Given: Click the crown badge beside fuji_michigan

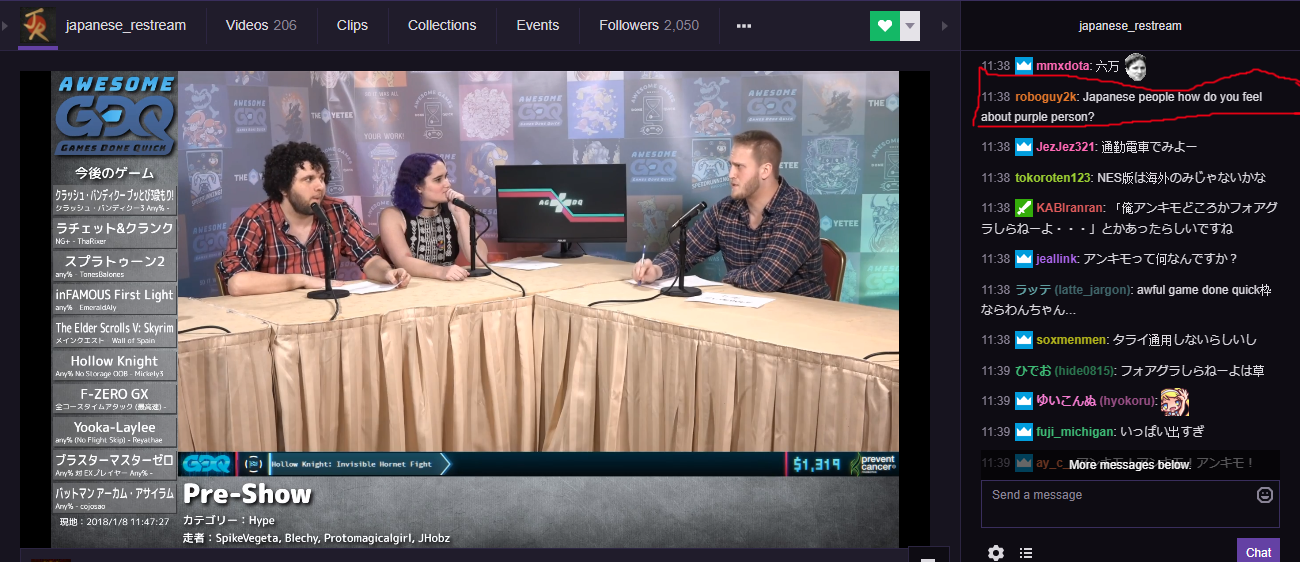Looking at the screenshot, I should (1024, 432).
